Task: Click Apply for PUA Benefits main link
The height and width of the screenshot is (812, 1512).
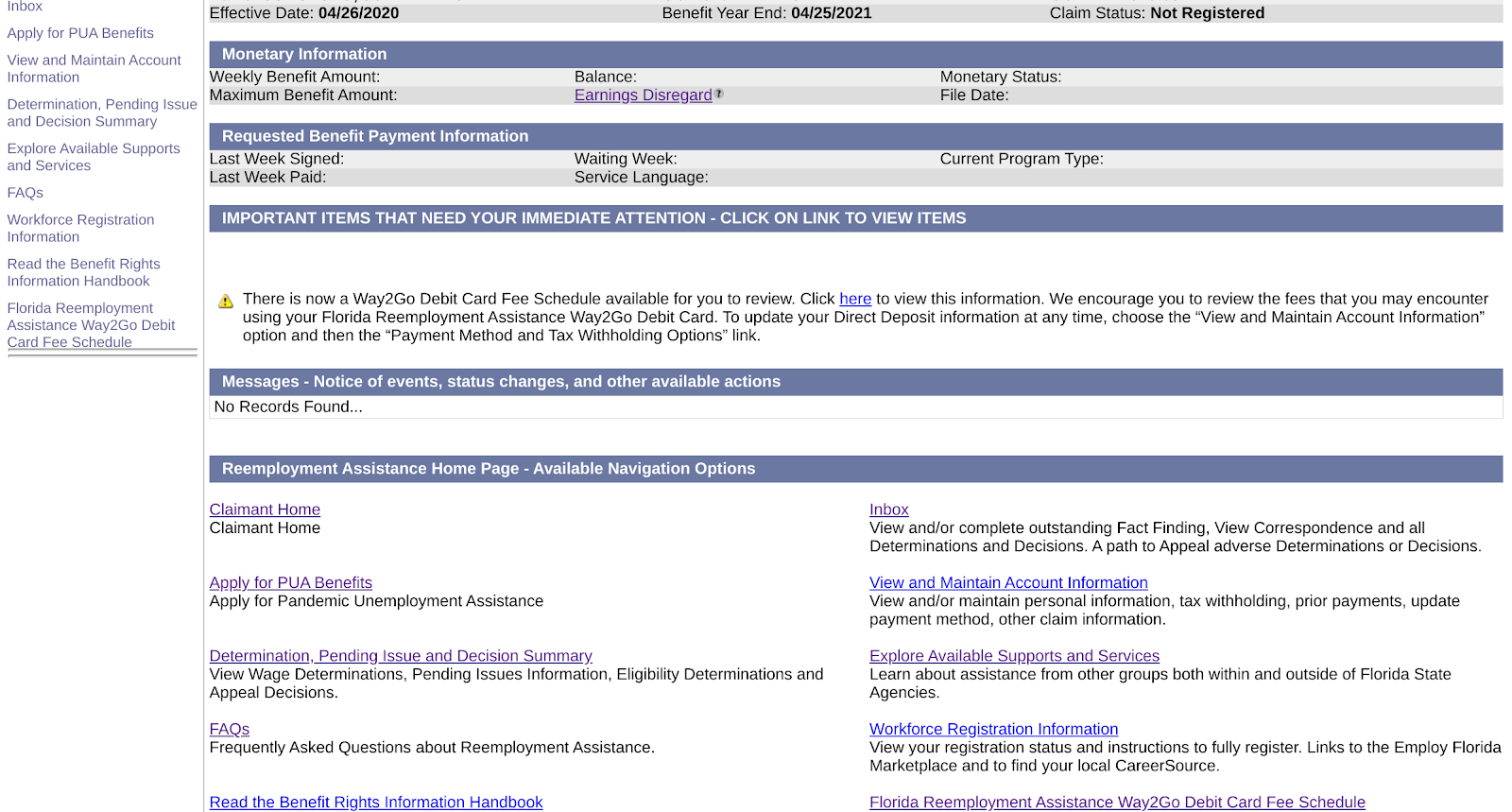Action: pos(291,583)
